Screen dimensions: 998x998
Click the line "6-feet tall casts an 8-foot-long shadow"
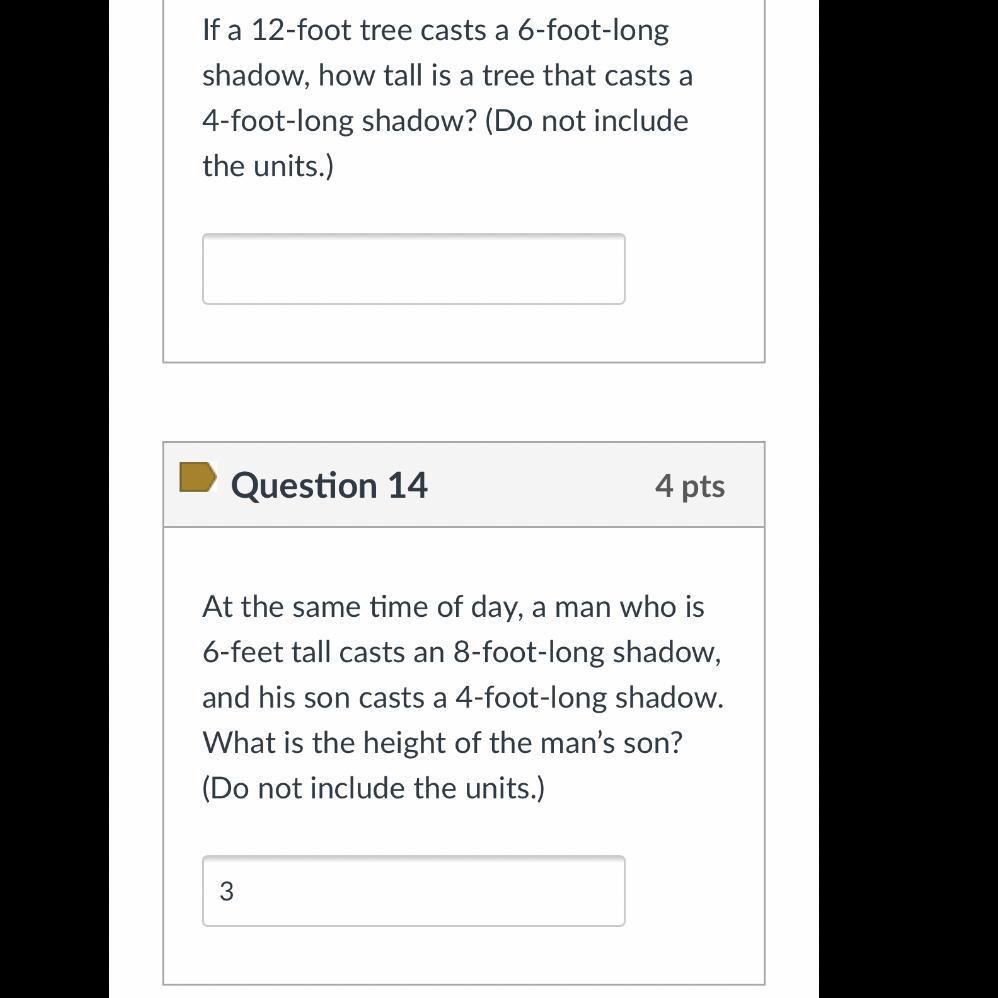click(x=461, y=652)
